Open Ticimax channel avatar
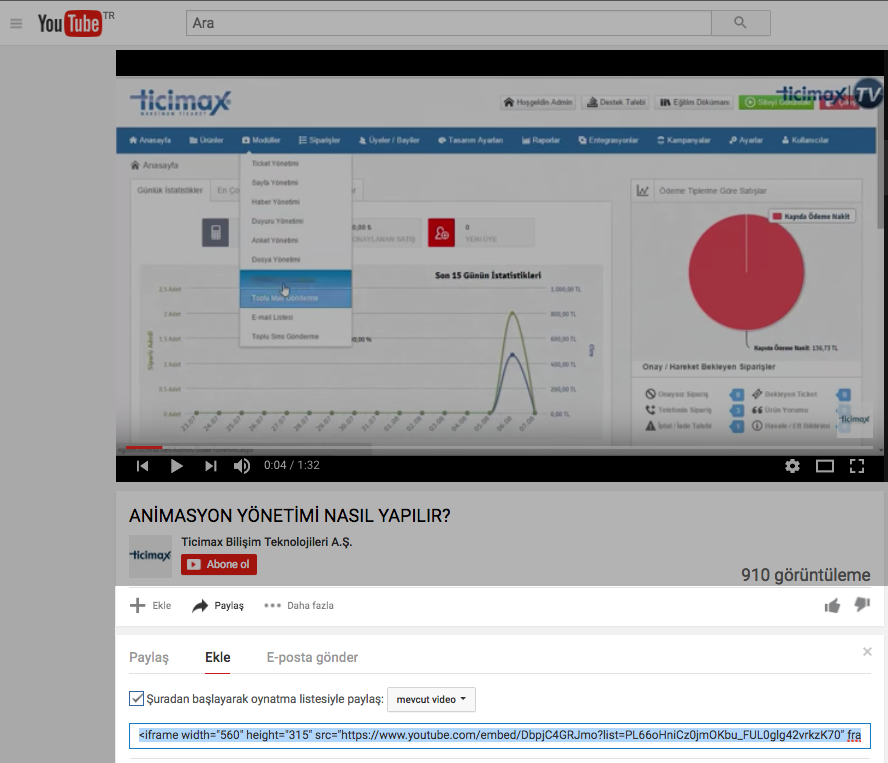Screen dimensions: 888x763 (x=150, y=556)
